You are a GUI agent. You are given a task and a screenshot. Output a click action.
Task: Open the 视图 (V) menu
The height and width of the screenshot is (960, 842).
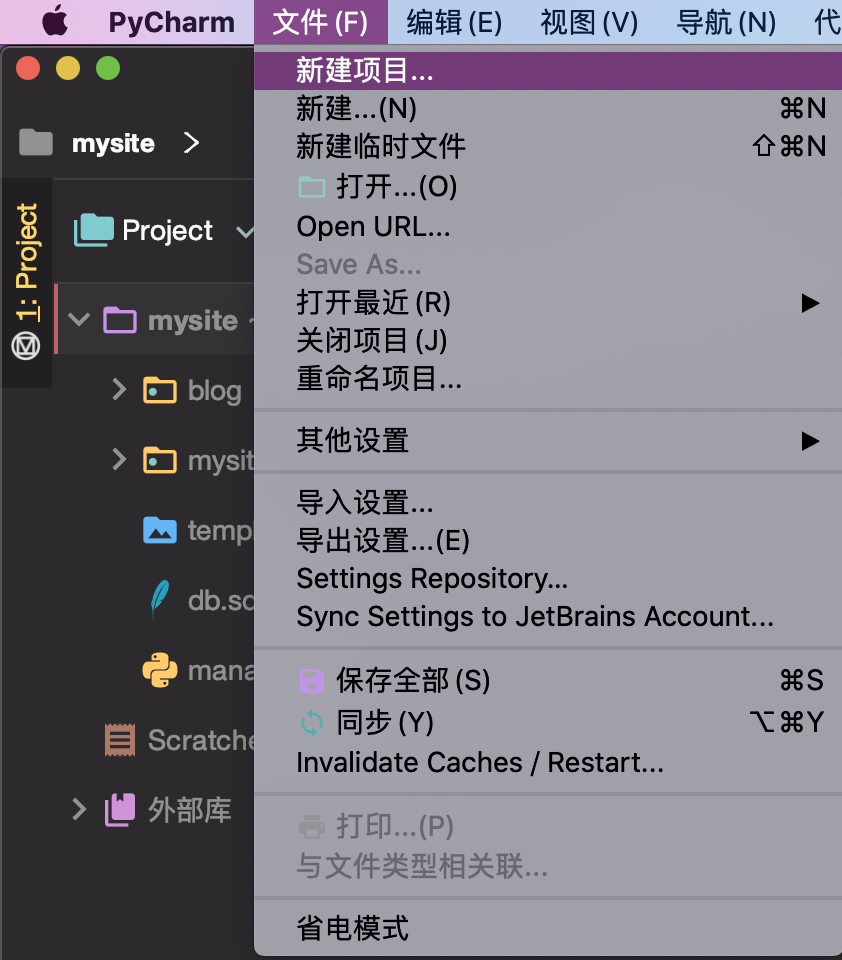point(589,22)
